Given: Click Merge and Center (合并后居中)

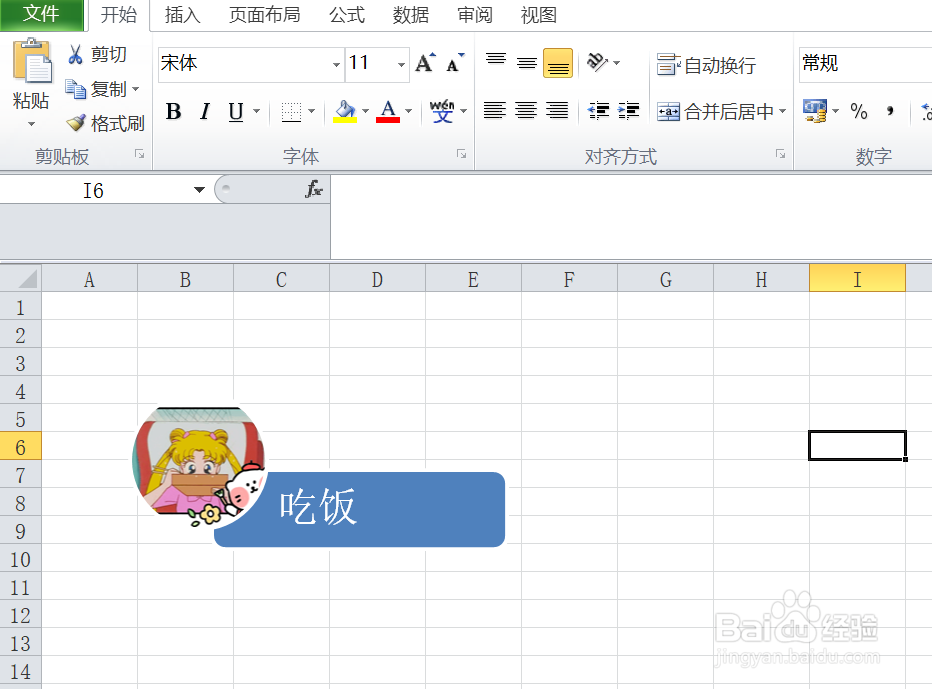Looking at the screenshot, I should click(x=715, y=111).
